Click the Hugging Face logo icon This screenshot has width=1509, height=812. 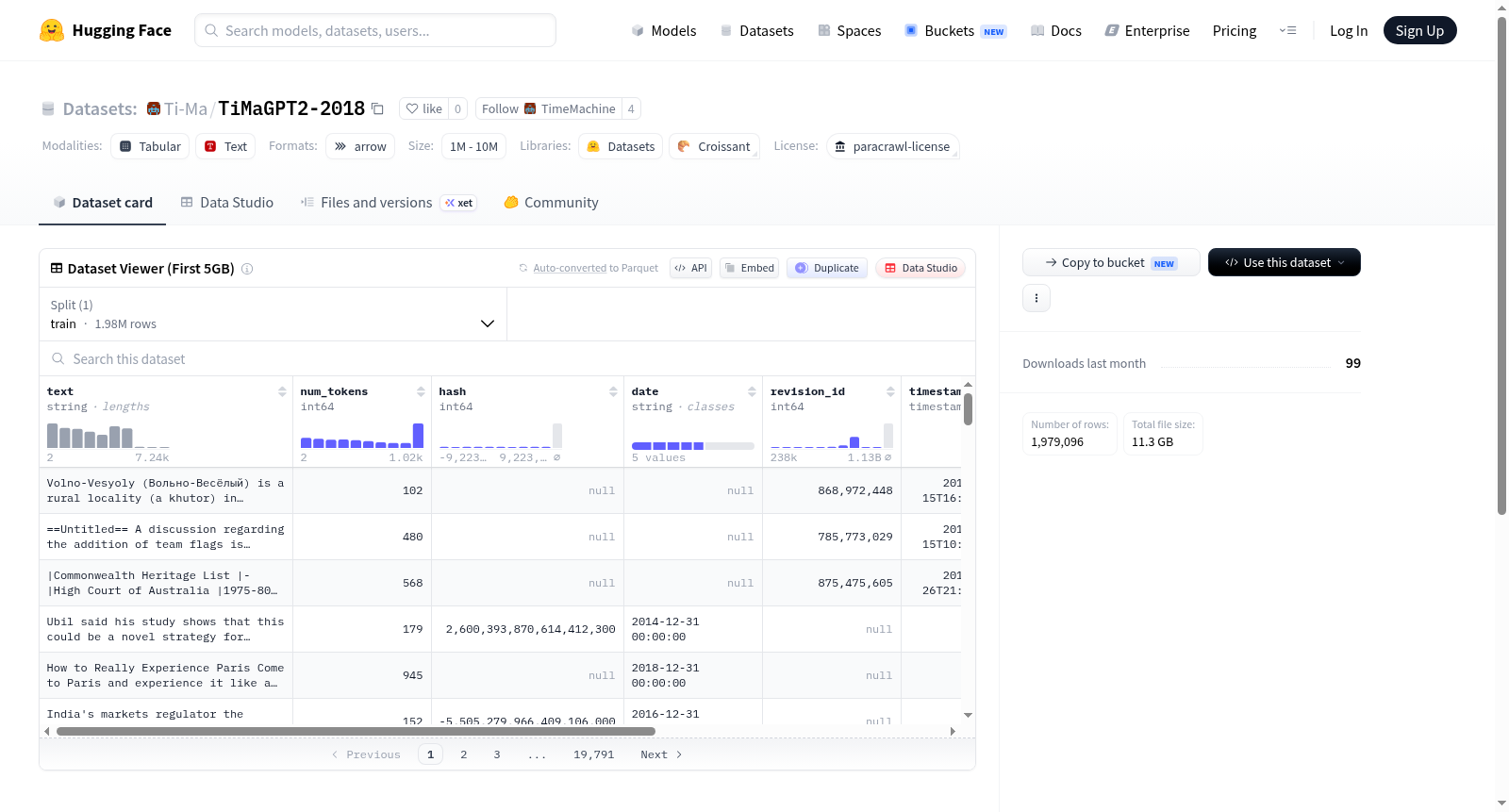pos(52,30)
